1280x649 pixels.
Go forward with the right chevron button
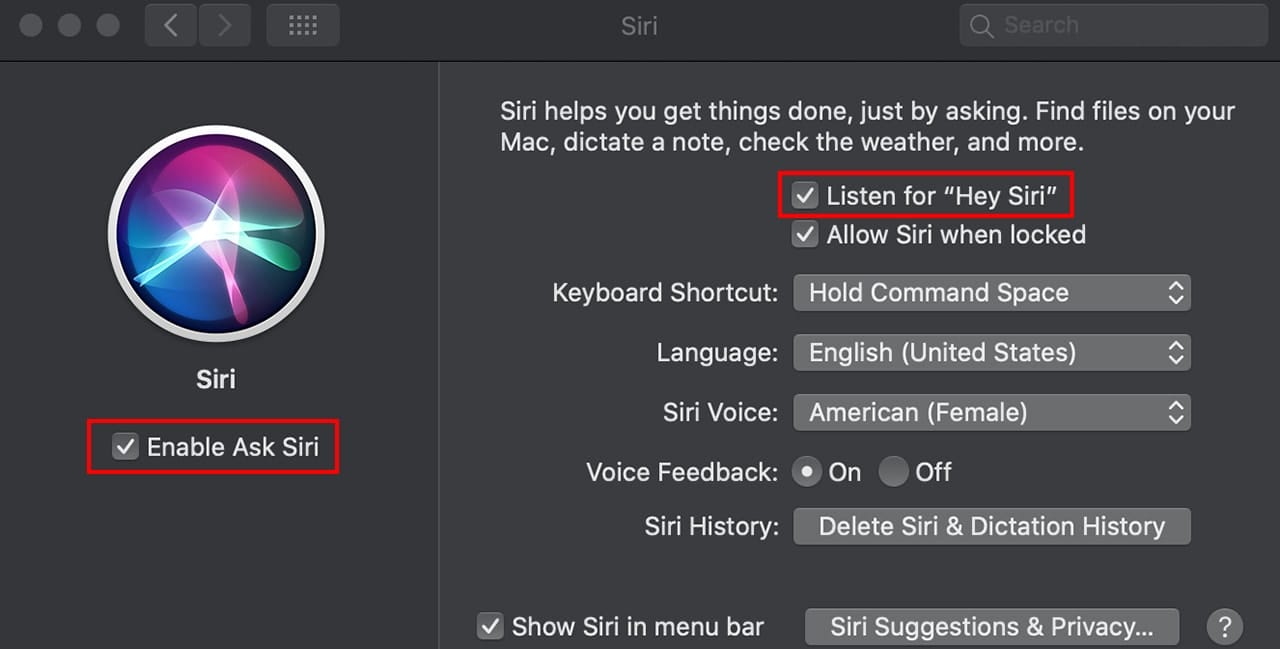point(225,25)
